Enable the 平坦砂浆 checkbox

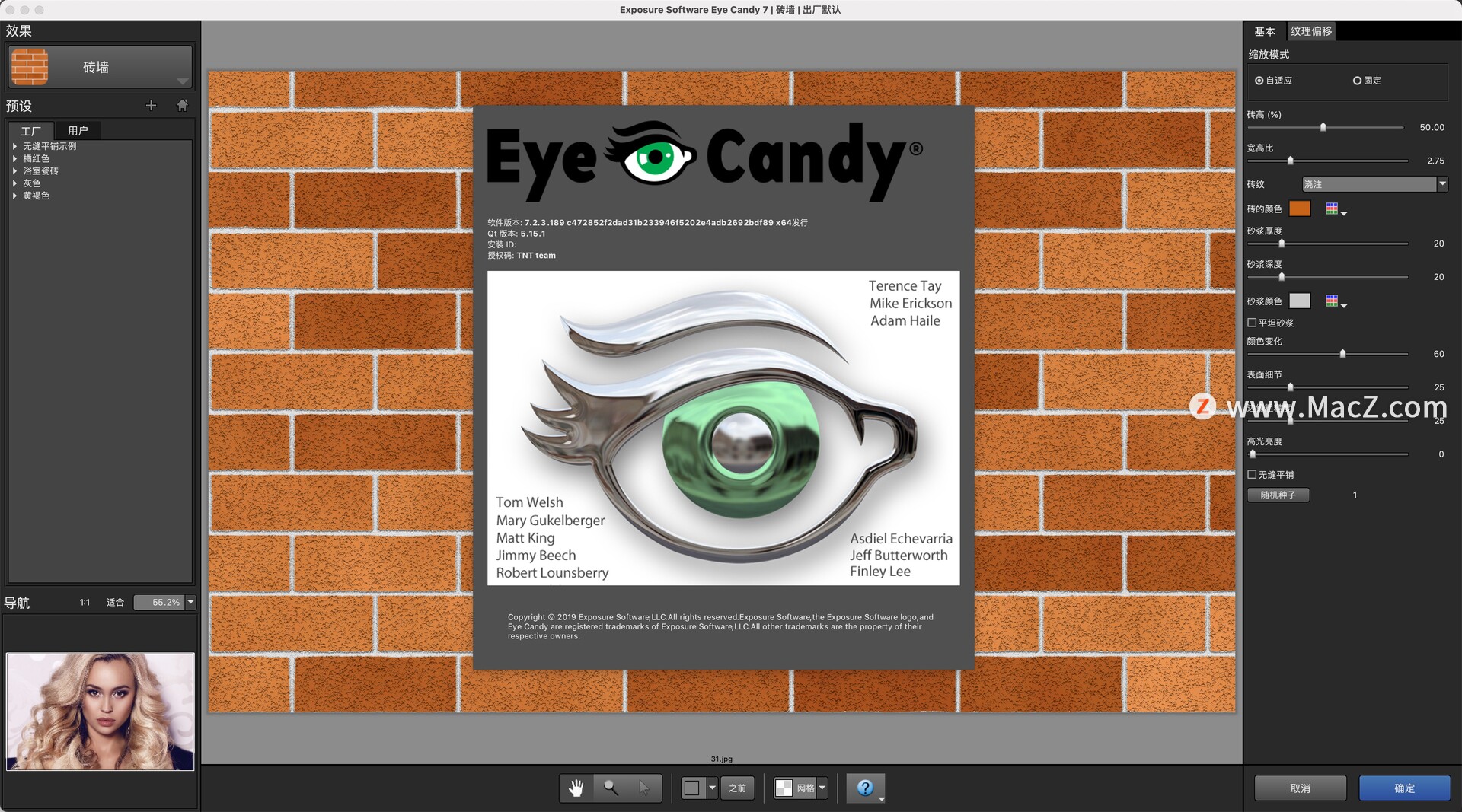pos(1252,323)
